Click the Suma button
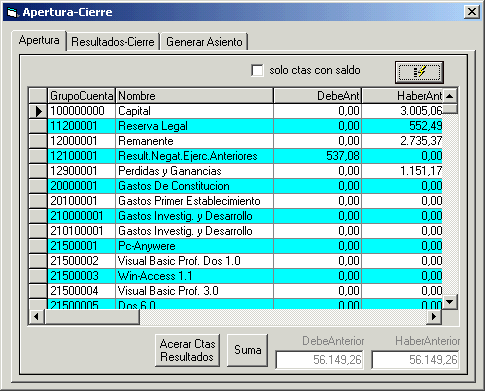The width and height of the screenshot is (485, 391). pos(247,350)
